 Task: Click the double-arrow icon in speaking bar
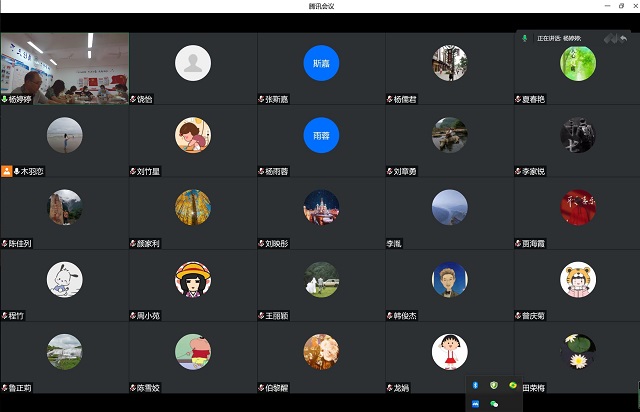coord(609,38)
